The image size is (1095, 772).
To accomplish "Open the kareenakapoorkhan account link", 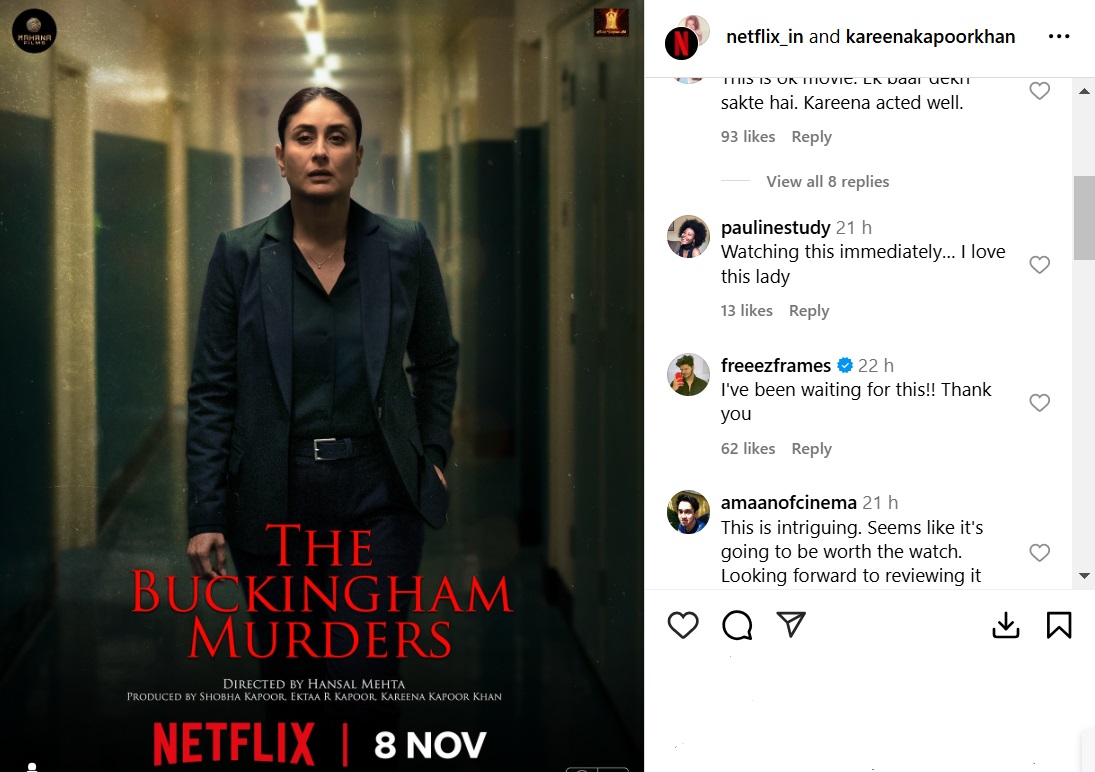I will [x=930, y=36].
